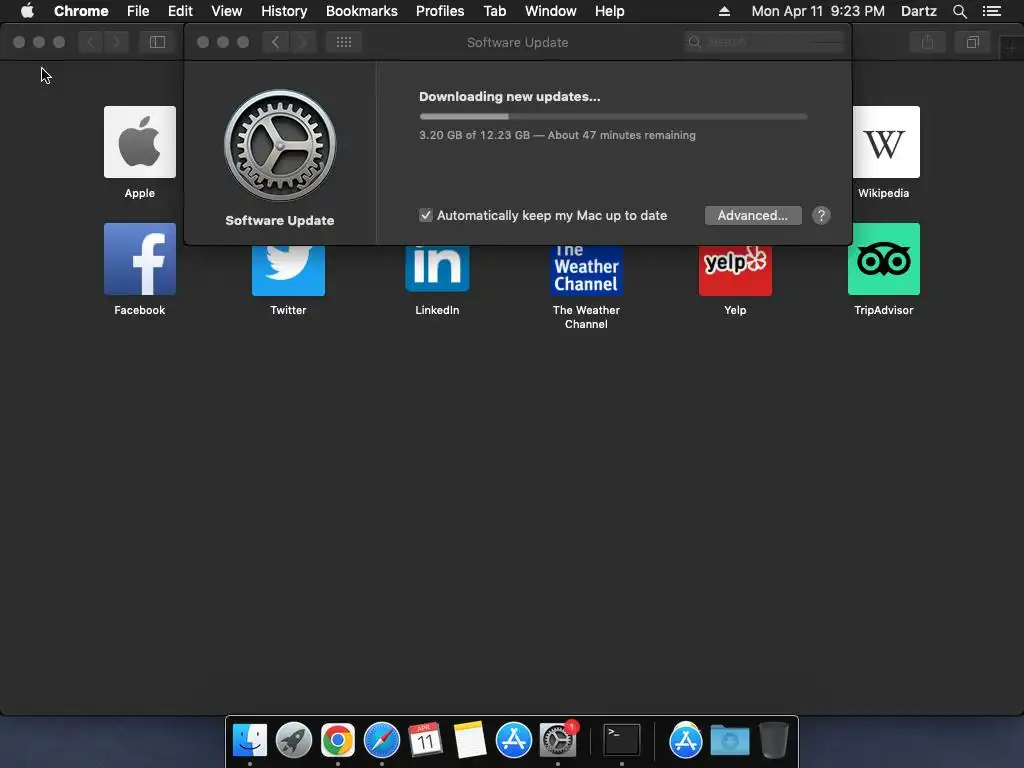Open new tab plus button in browser

click(x=1010, y=48)
